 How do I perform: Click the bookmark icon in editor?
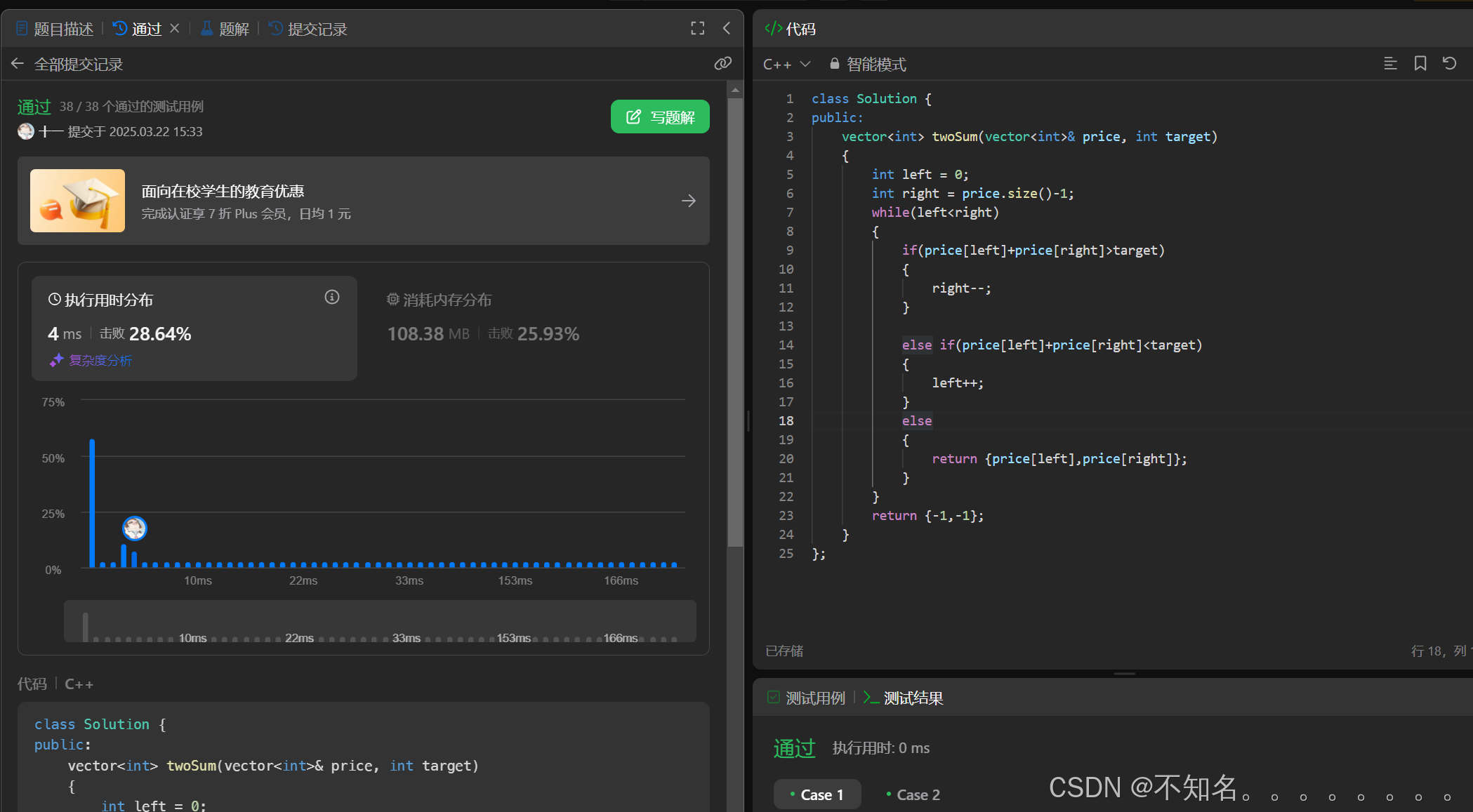[1420, 64]
